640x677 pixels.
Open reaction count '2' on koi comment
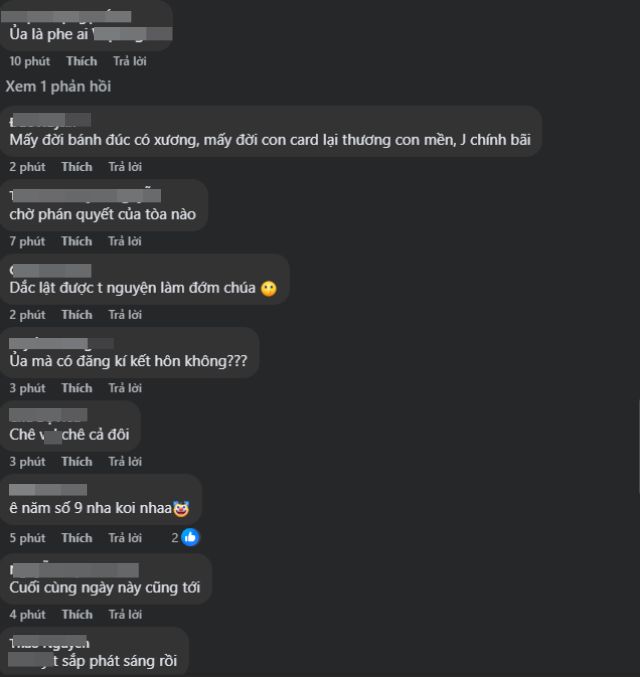tap(174, 538)
